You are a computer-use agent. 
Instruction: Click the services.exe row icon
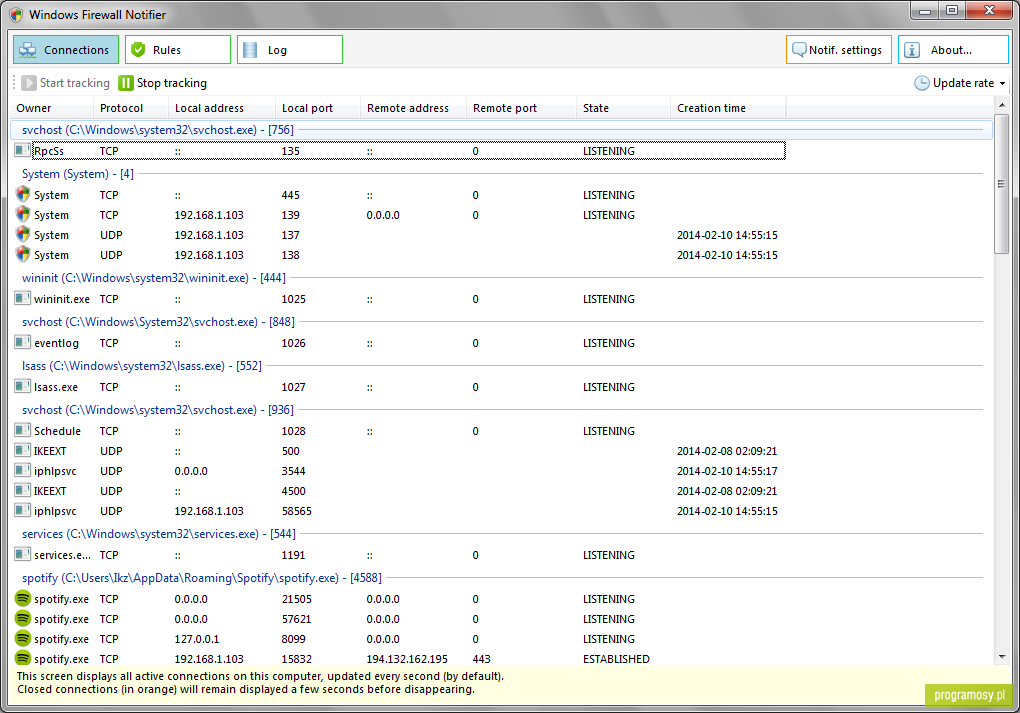23,554
